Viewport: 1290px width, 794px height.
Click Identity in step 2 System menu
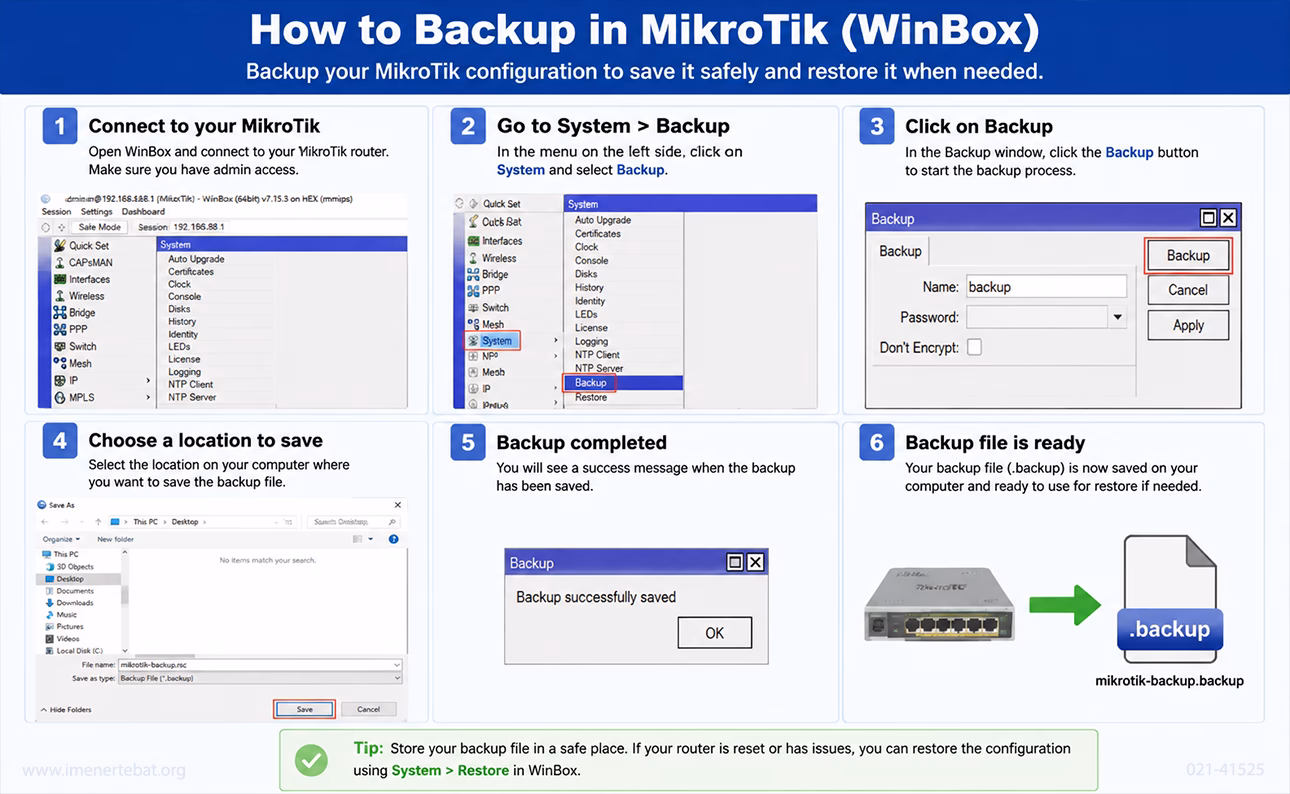coord(590,301)
